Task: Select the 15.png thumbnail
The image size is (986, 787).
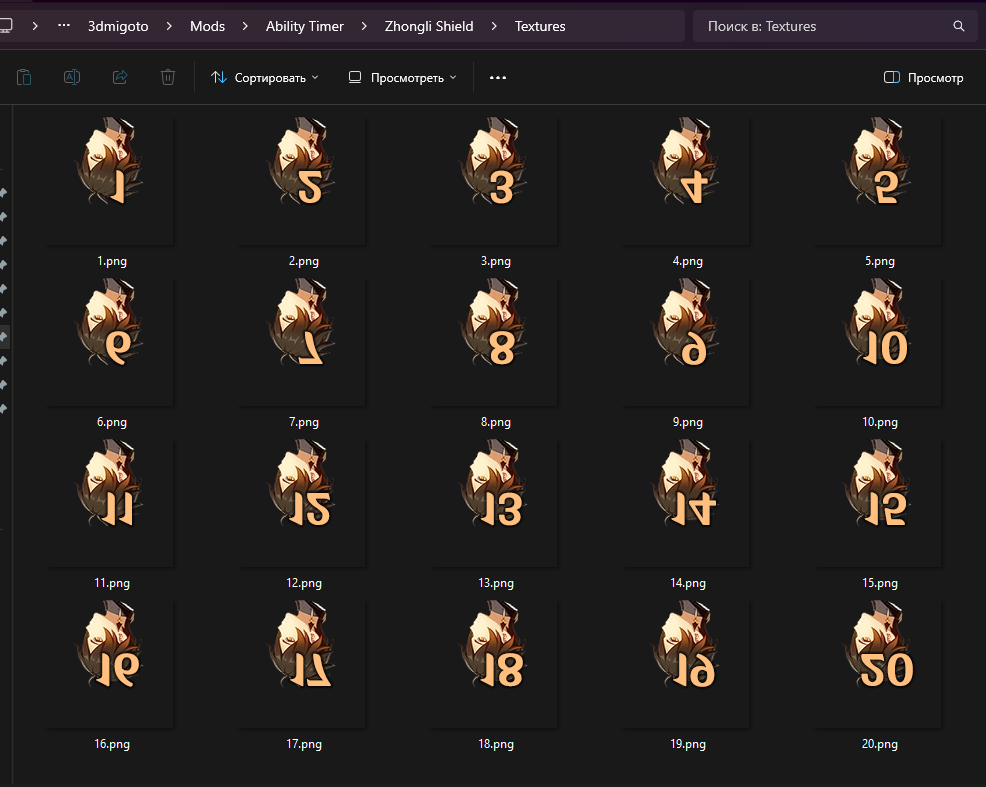Action: click(x=878, y=502)
